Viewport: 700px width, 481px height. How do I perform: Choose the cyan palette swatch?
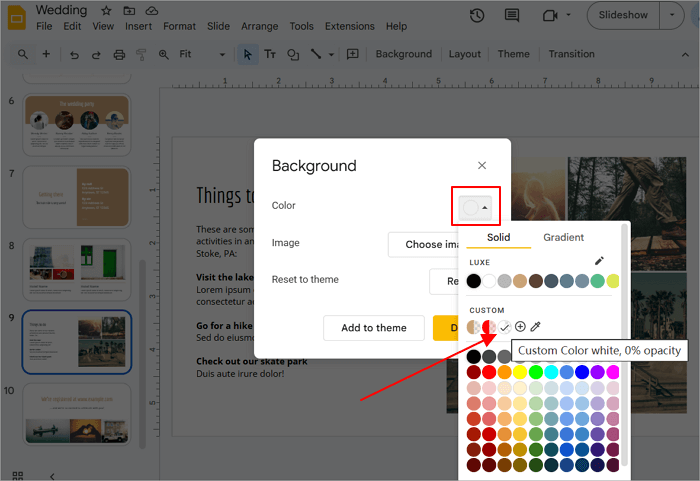(x=551, y=372)
